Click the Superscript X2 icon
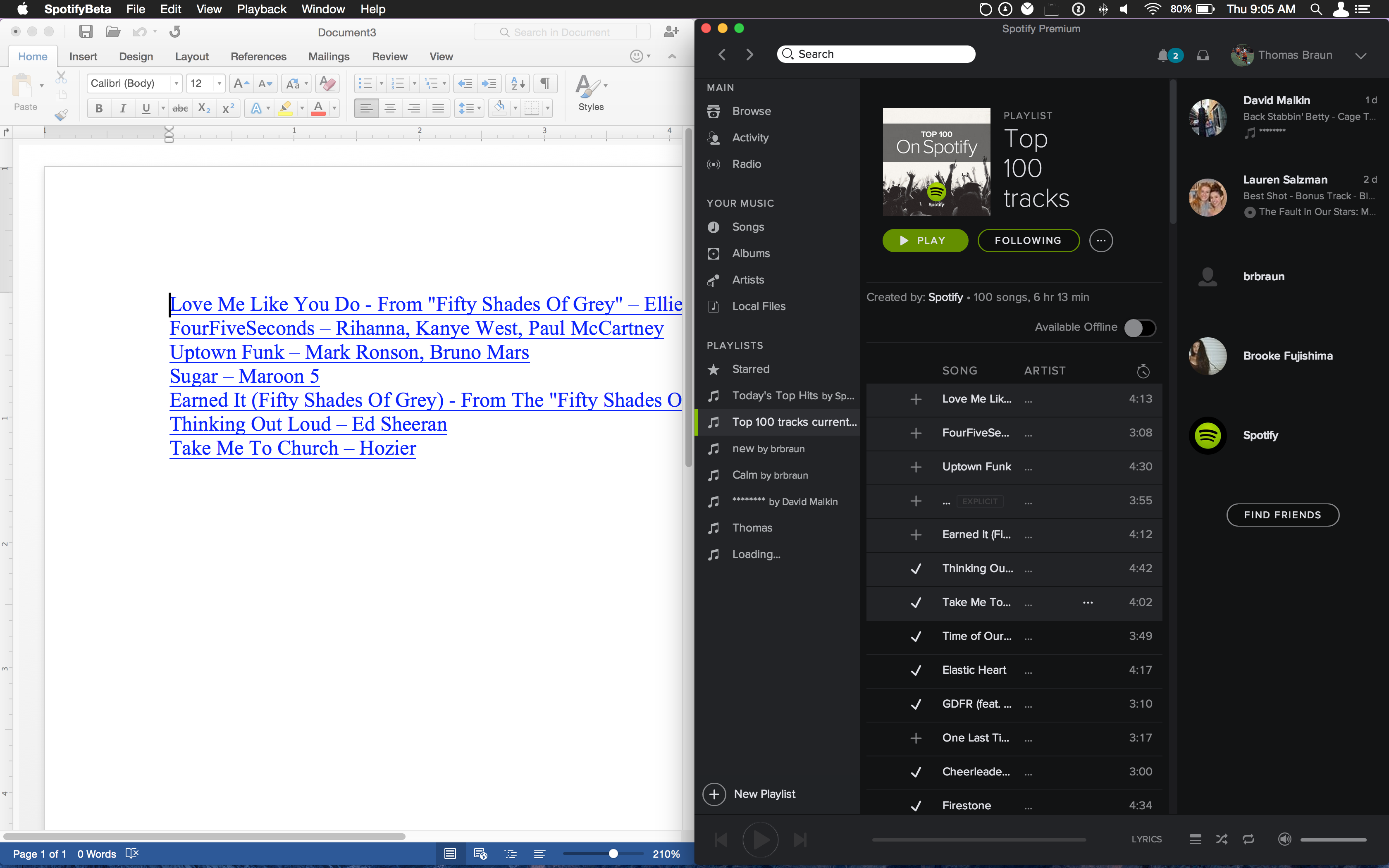 tap(228, 108)
